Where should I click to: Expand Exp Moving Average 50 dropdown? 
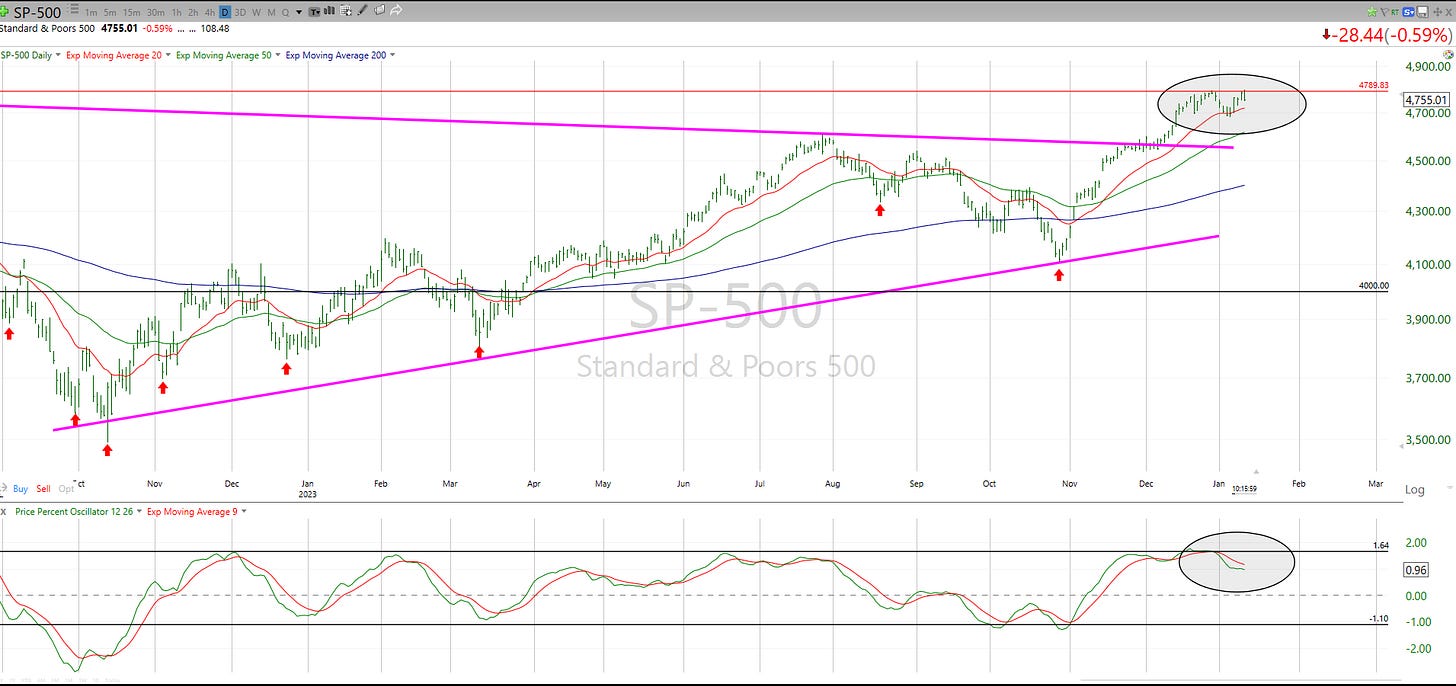click(277, 55)
